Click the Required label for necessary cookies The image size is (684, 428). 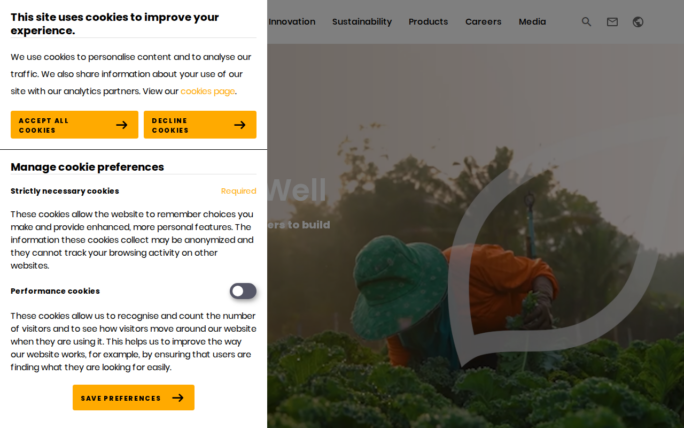click(239, 191)
